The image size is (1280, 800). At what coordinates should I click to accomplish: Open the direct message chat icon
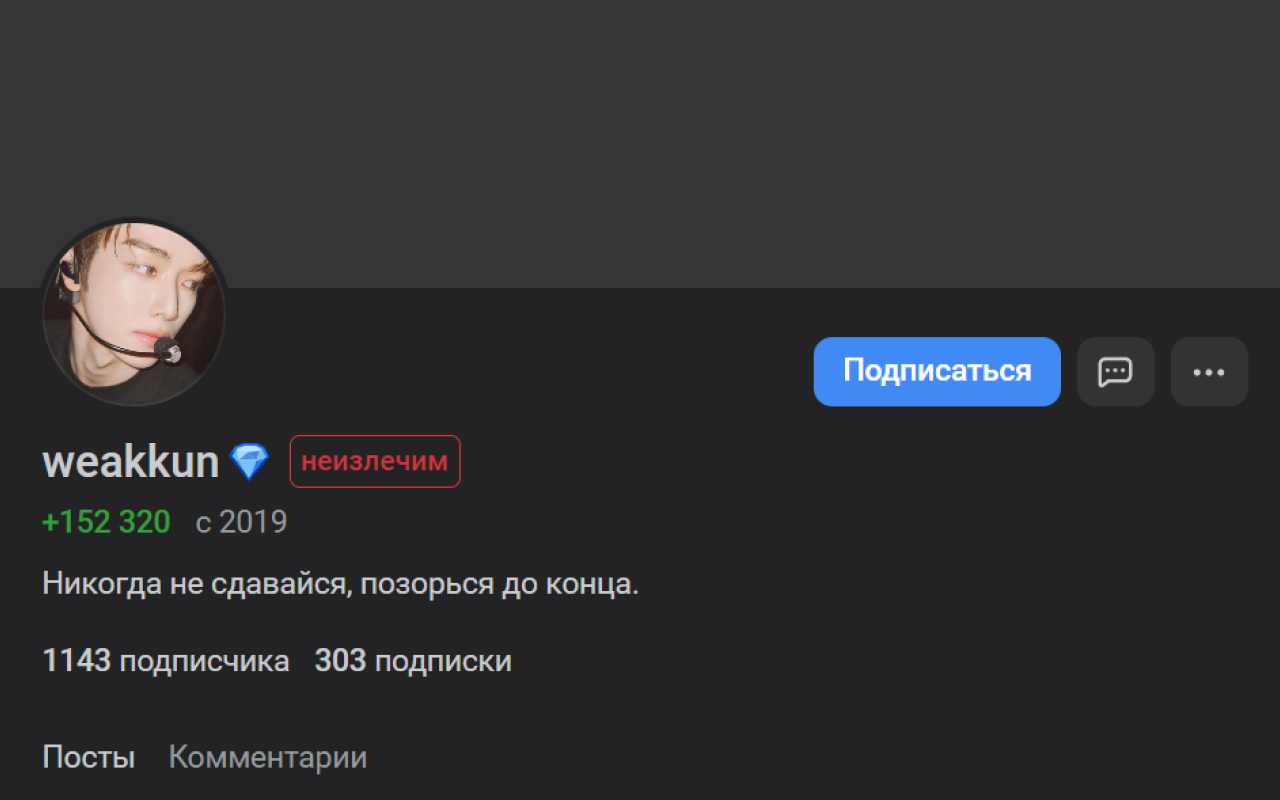(x=1115, y=372)
